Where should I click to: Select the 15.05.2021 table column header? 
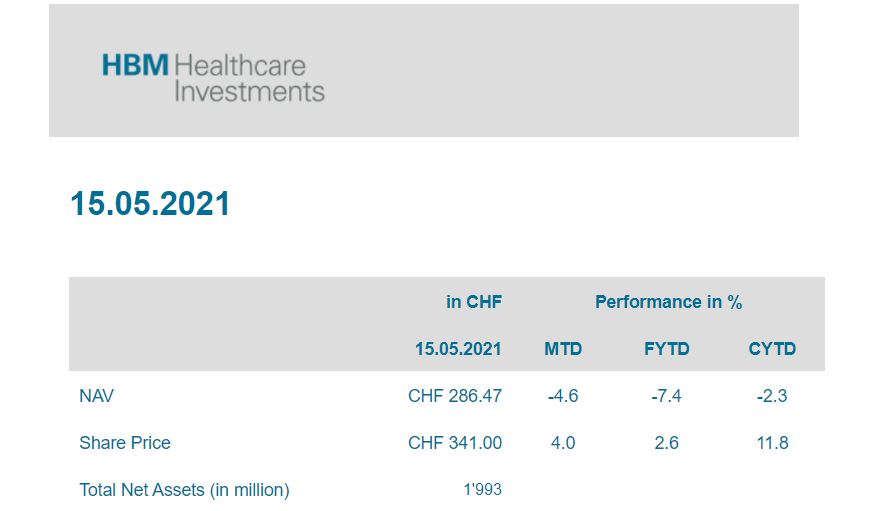(458, 349)
